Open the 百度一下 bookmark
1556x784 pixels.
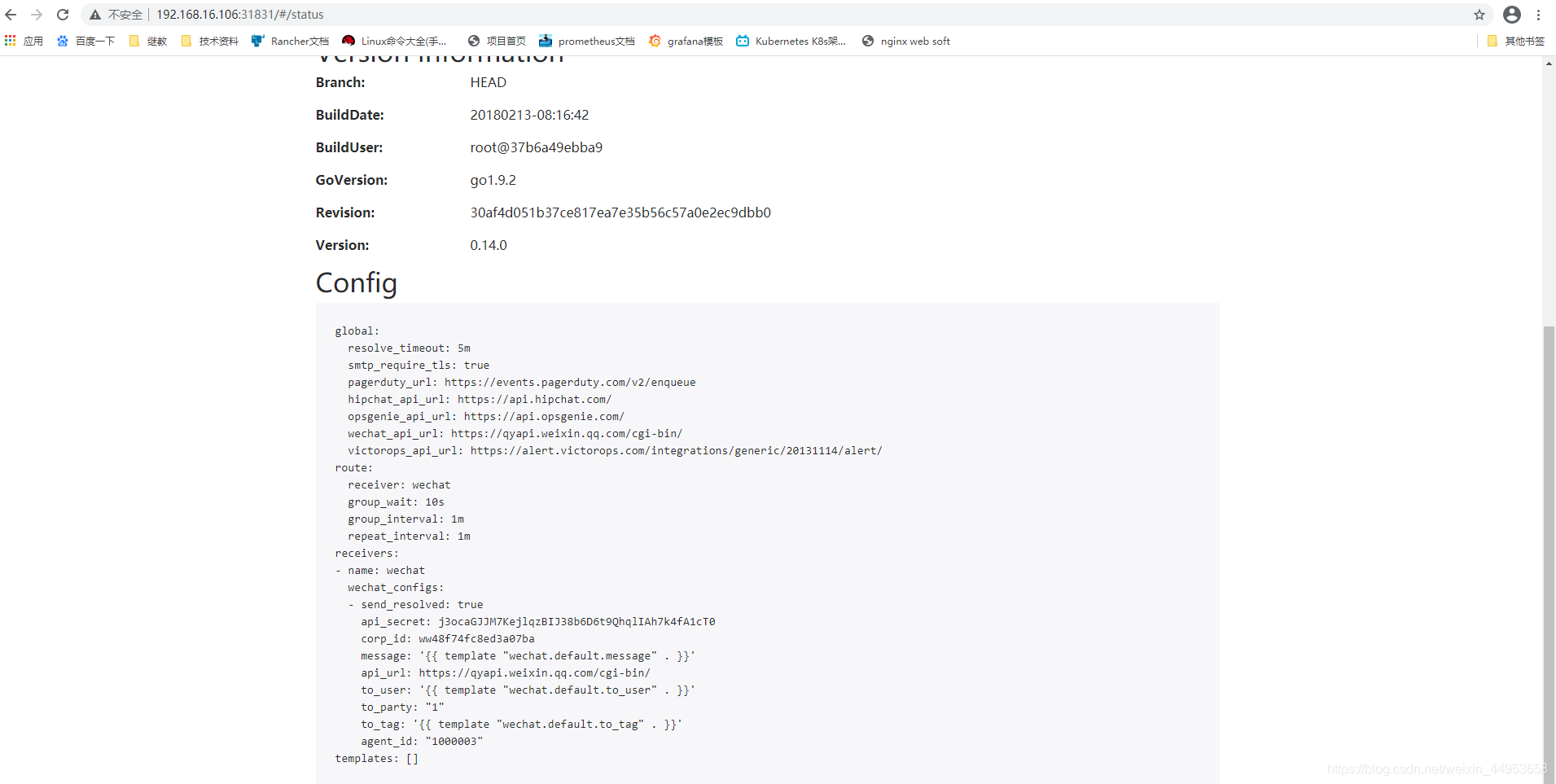pos(85,41)
